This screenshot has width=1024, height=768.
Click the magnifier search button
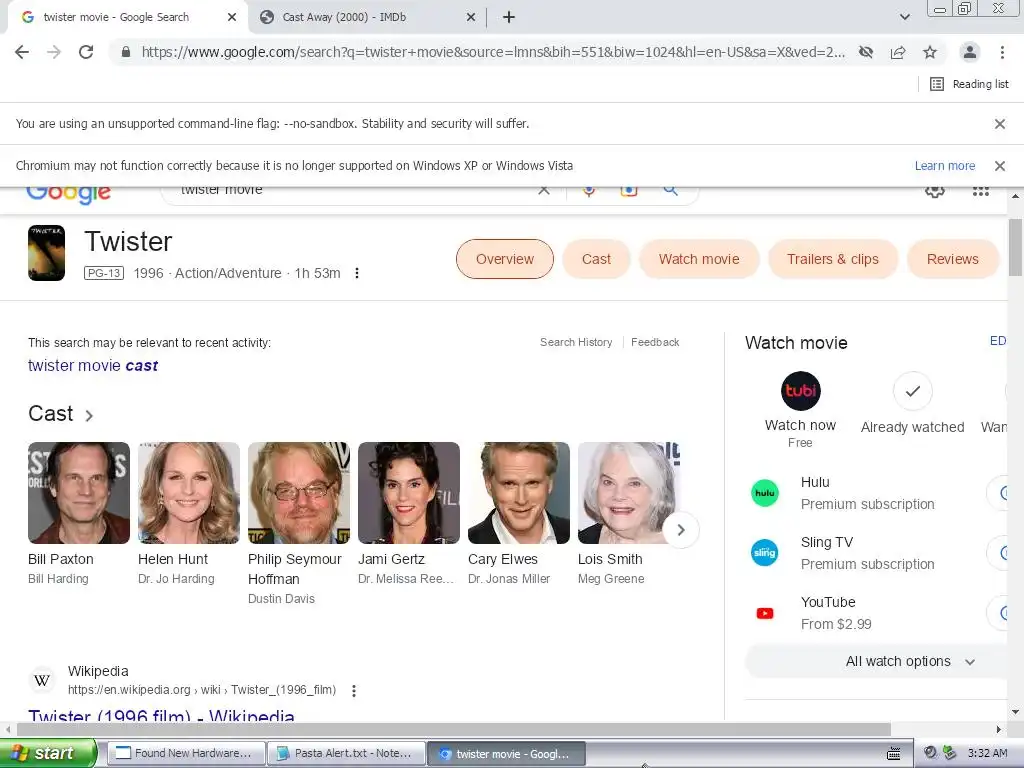click(670, 191)
